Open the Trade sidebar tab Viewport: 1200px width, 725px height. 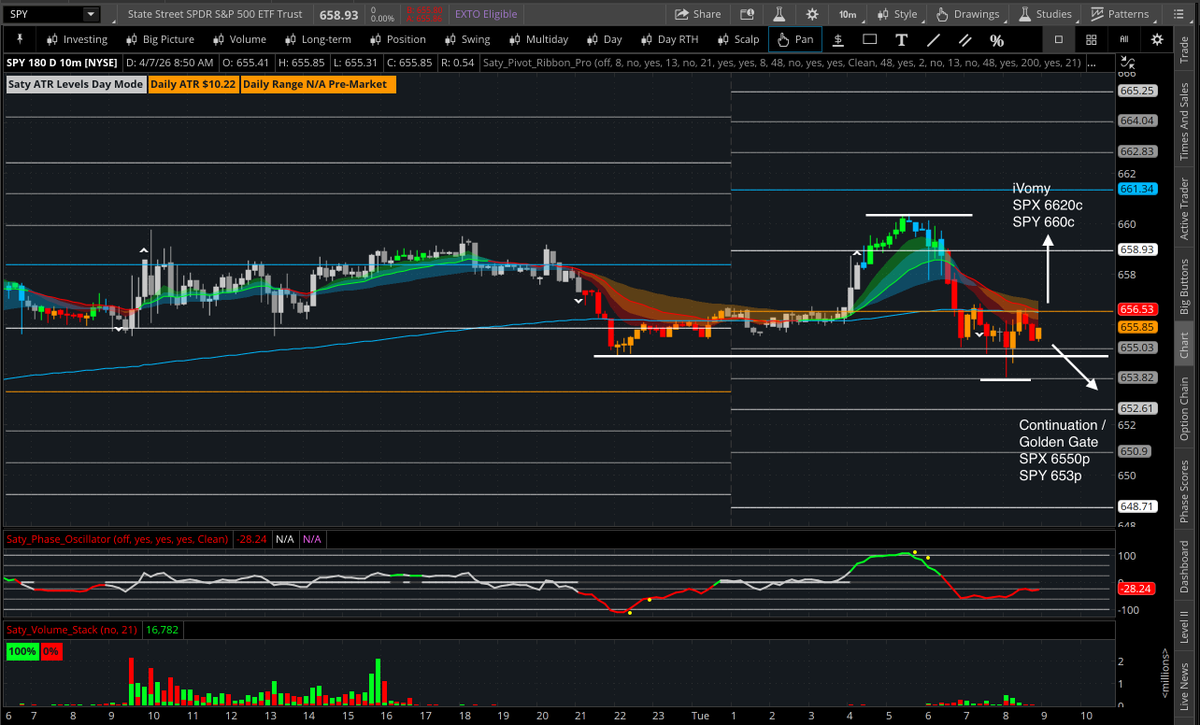pyautogui.click(x=1185, y=48)
